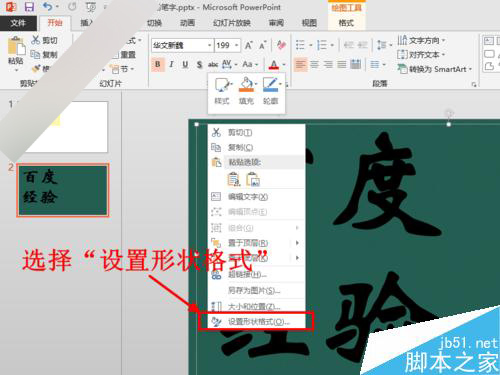Viewport: 500px width, 375px height.
Task: Switch to the 格式 drawing tools tab
Action: (346, 23)
